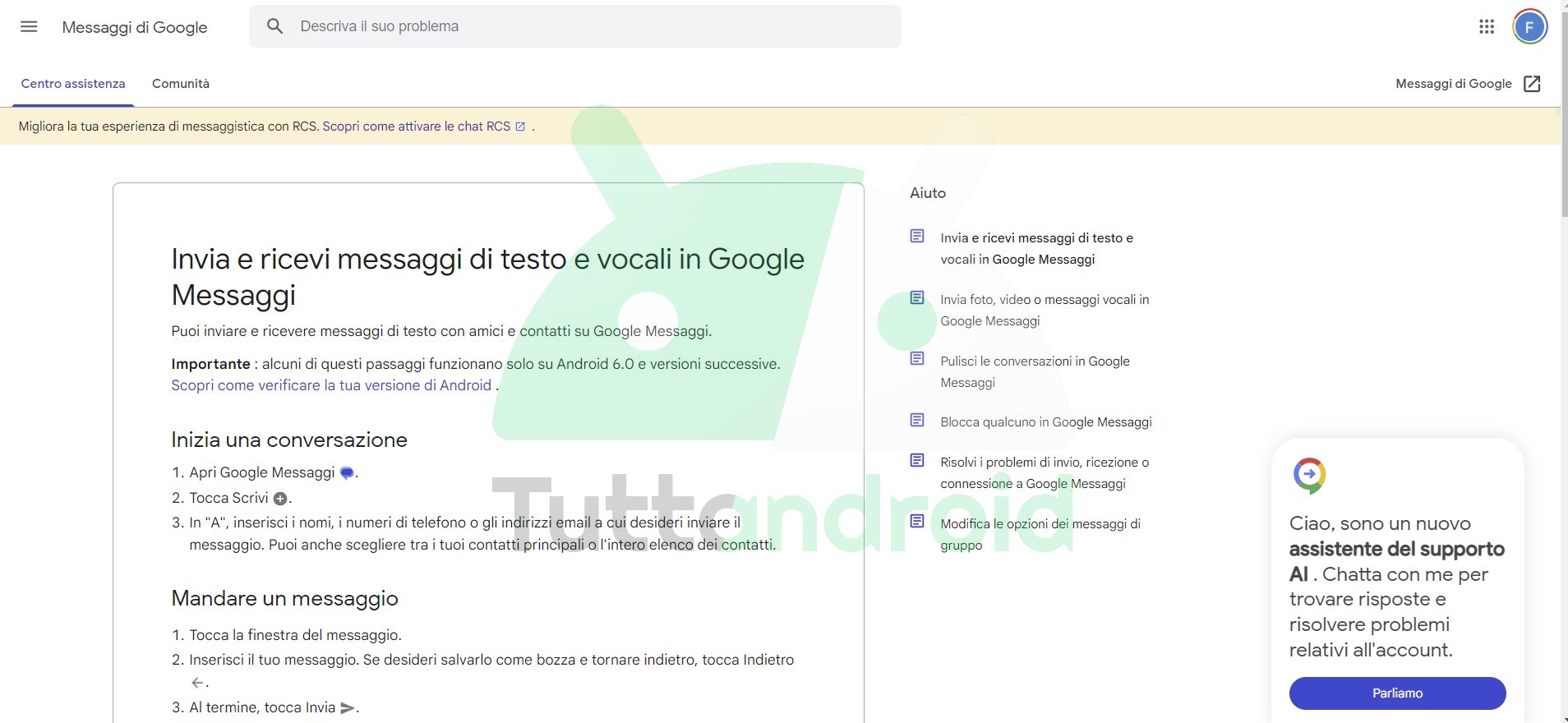Click the main article title Invia e ricevi
The height and width of the screenshot is (723, 1568).
pos(487,277)
